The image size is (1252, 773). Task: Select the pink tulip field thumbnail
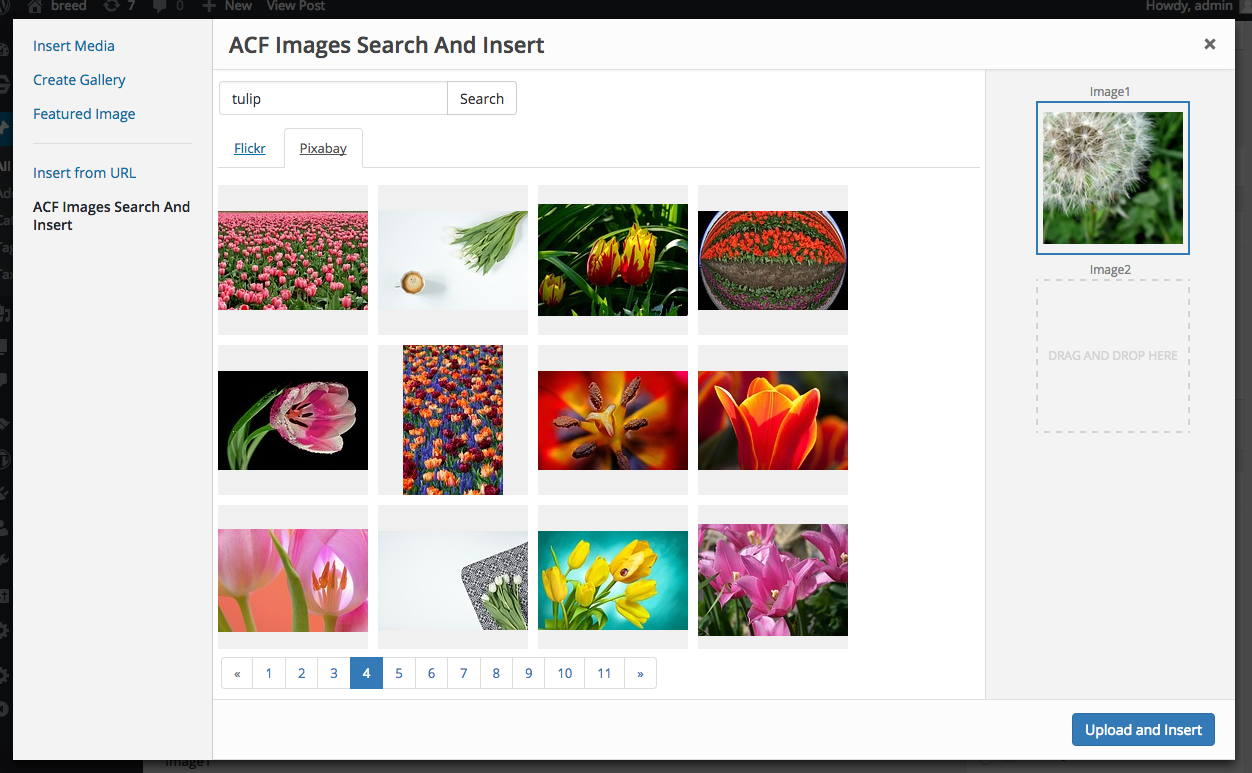click(293, 260)
